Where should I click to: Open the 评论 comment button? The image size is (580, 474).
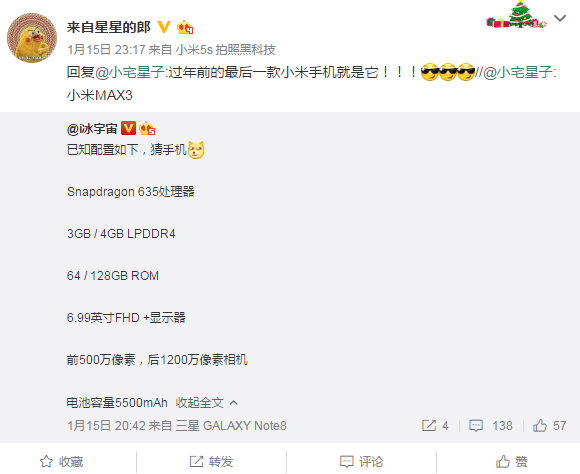point(361,461)
